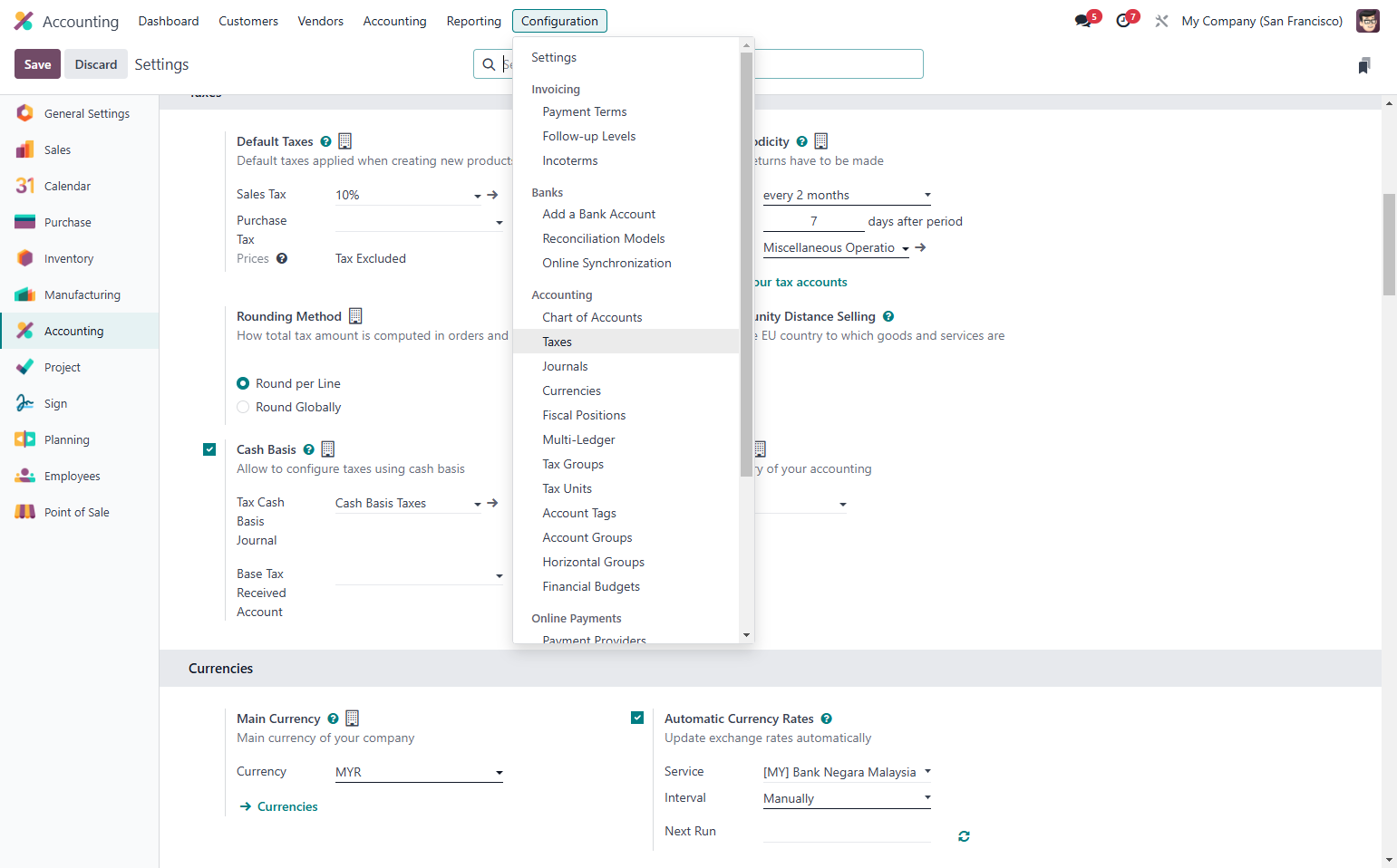
Task: Toggle Automatic Currency Rates checkbox
Action: [x=637, y=718]
